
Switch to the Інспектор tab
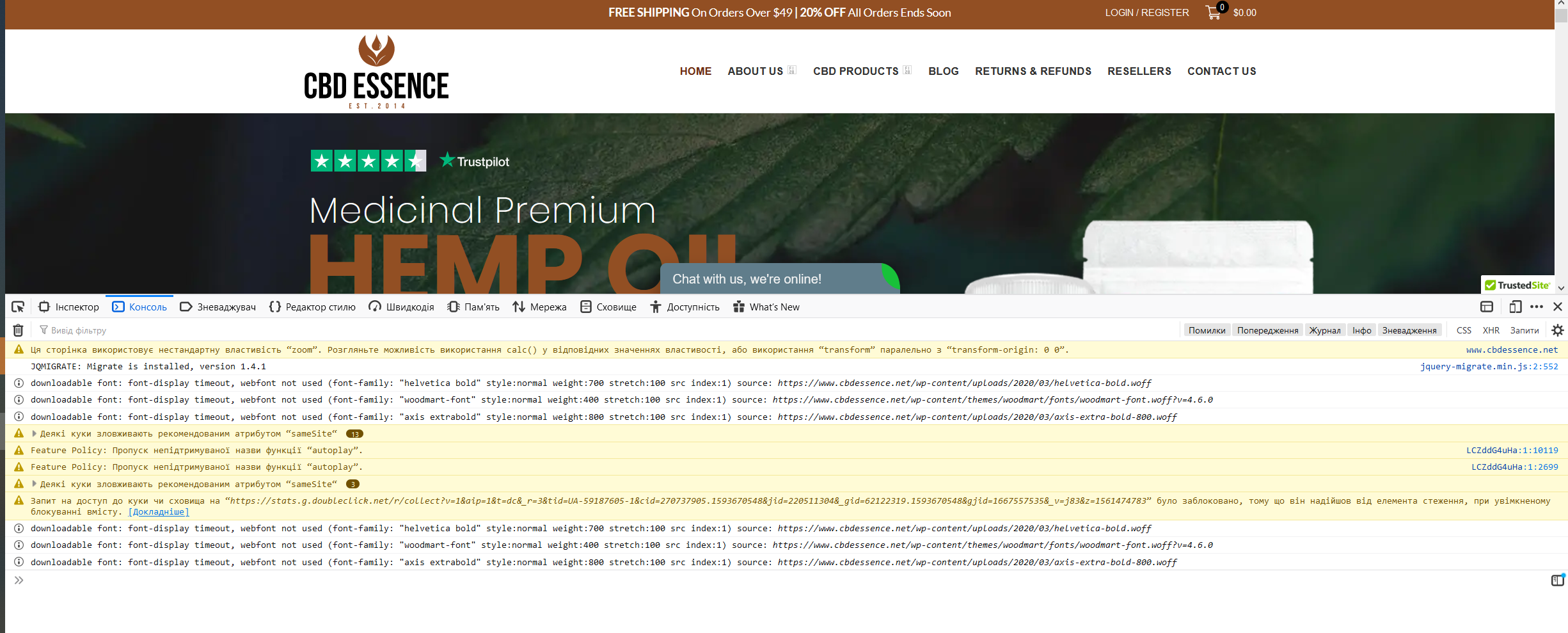pos(69,307)
